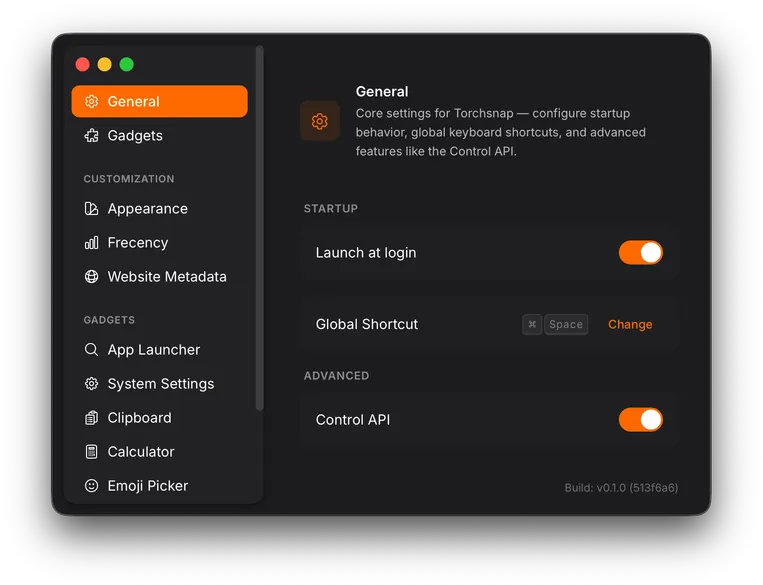Disable the Launch at login toggle

click(641, 253)
